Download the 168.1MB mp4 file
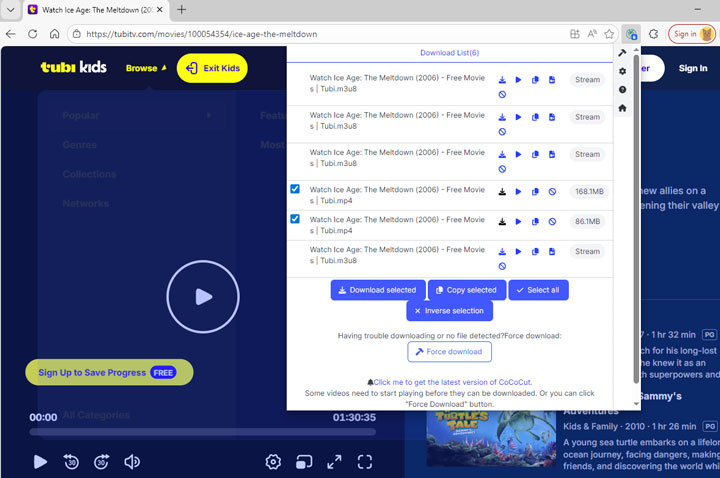720x478 pixels. 502,192
